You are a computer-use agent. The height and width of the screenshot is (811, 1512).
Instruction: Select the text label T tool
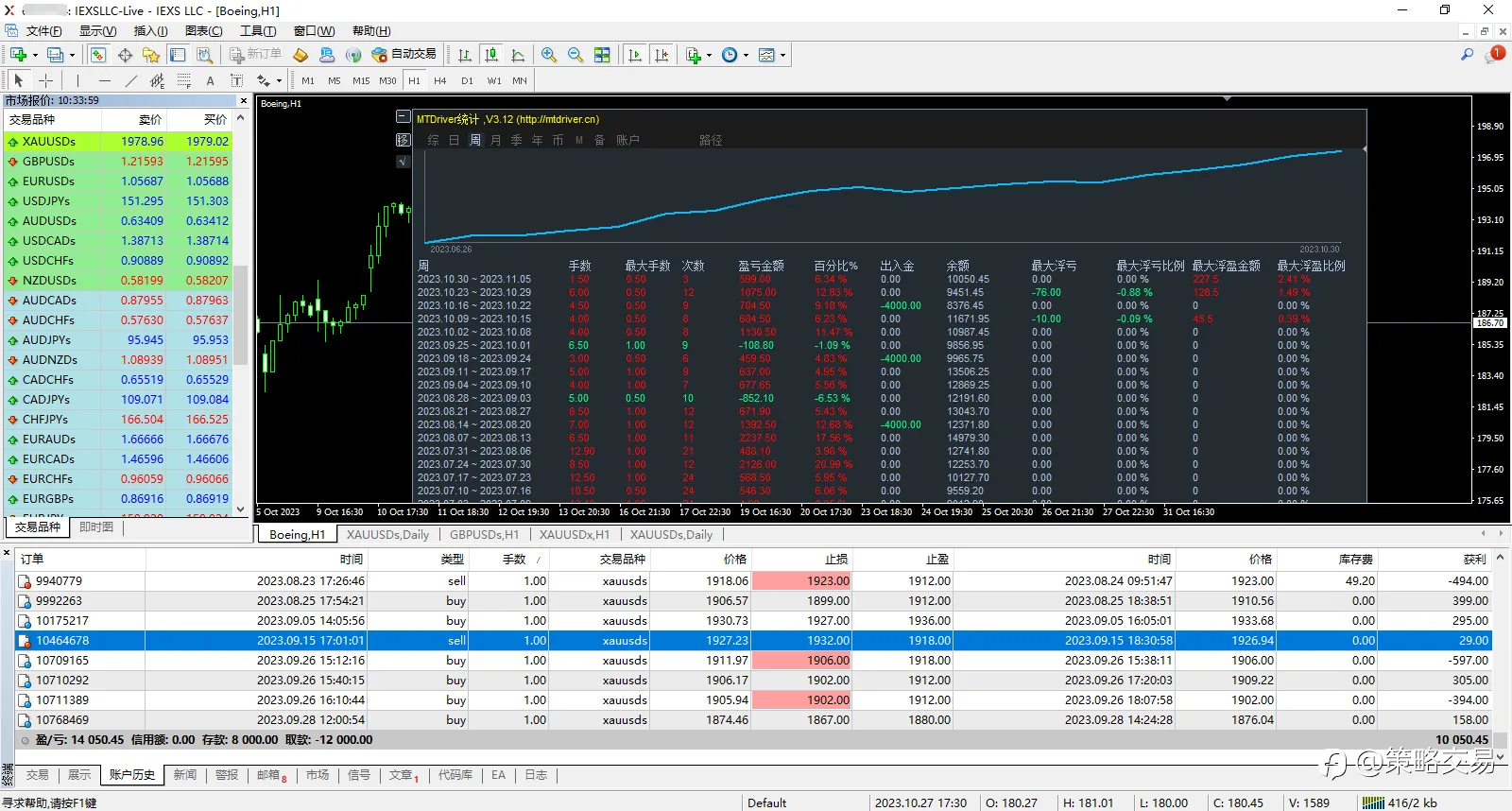coord(236,80)
